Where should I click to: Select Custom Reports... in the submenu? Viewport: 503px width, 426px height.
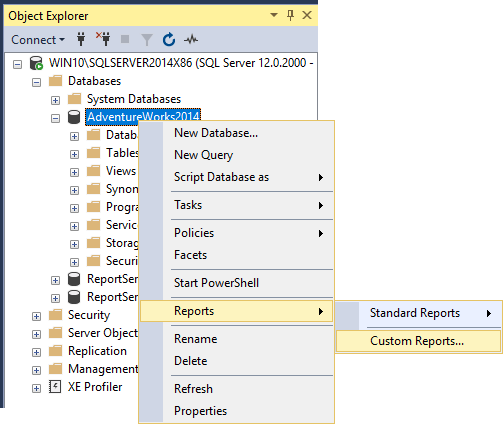(x=419, y=341)
